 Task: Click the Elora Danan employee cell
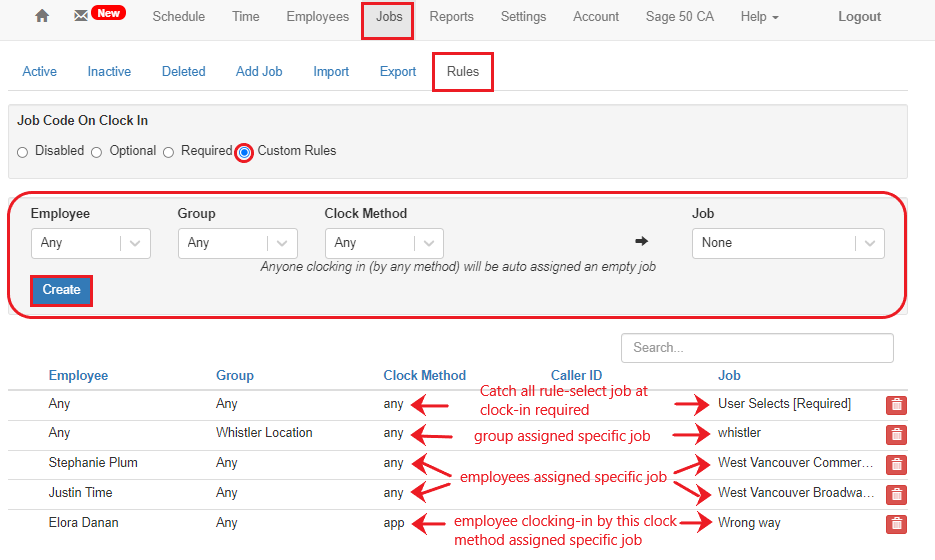83,522
